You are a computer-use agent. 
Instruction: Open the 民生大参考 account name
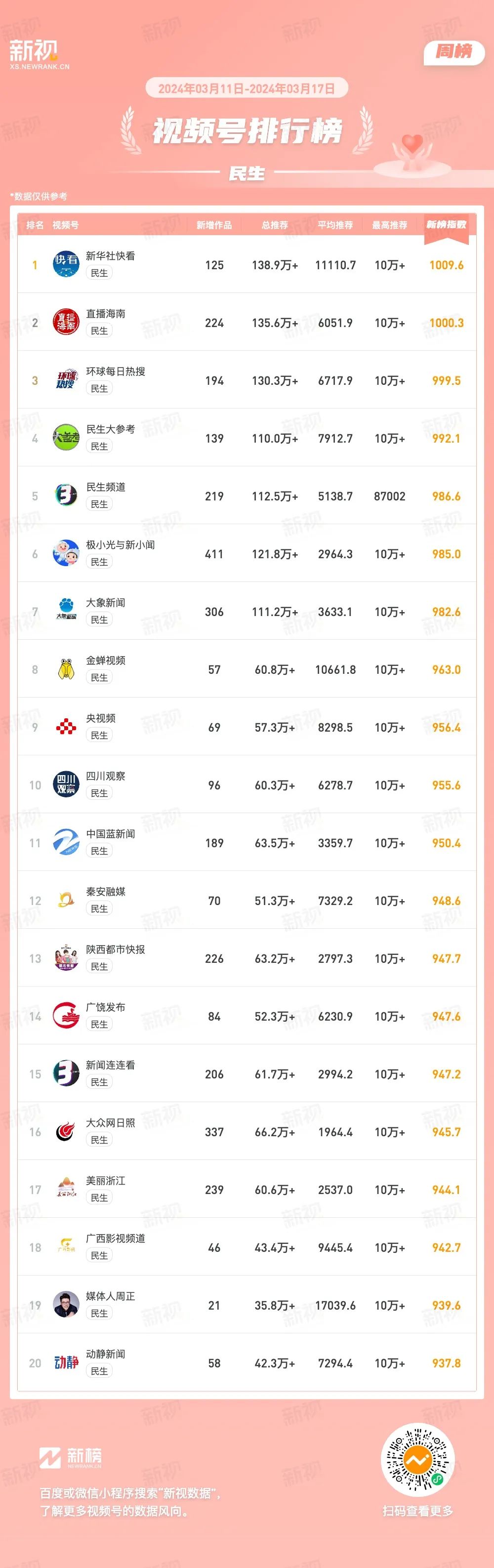coord(110,429)
